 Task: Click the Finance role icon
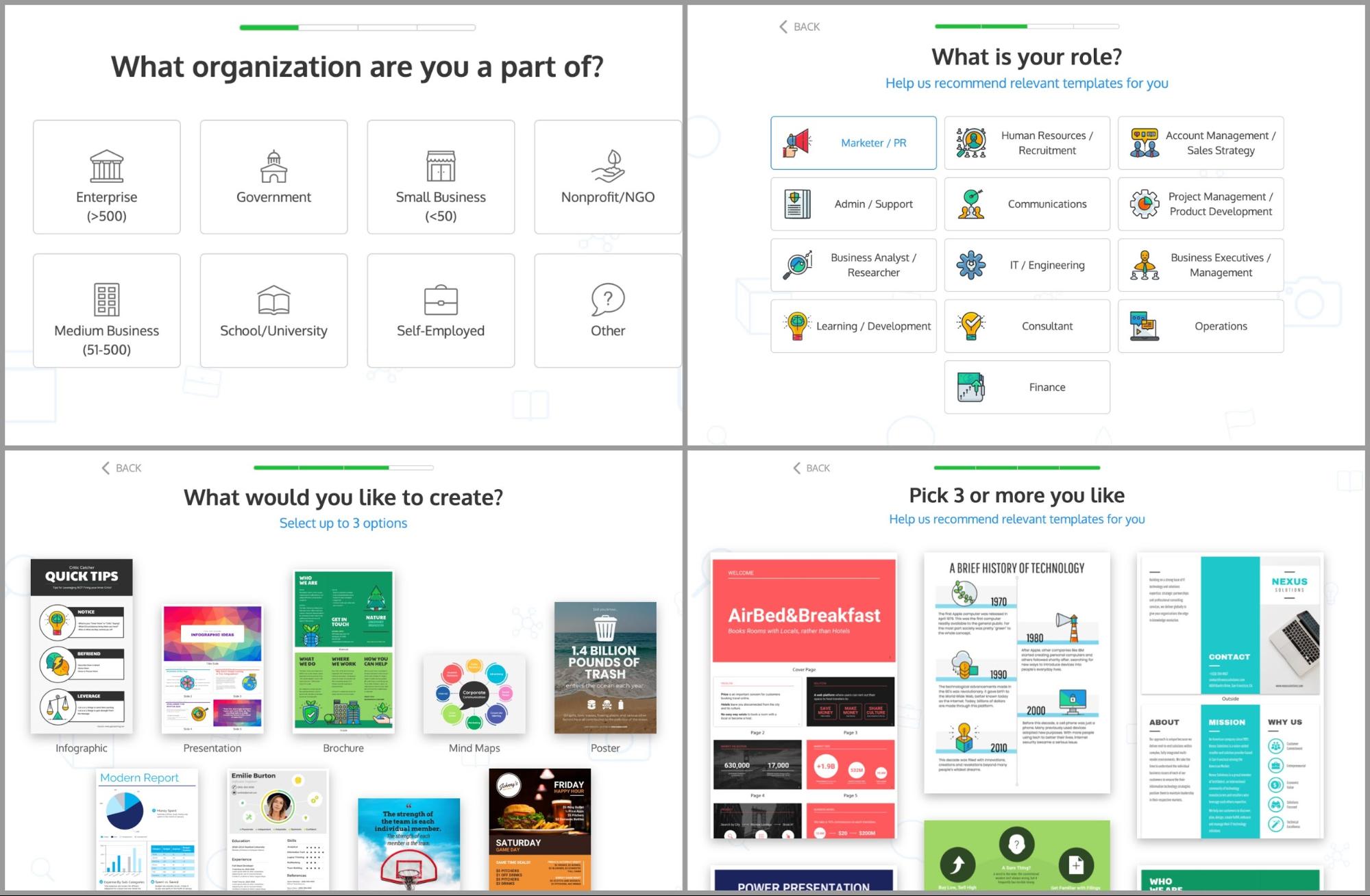pyautogui.click(x=966, y=388)
